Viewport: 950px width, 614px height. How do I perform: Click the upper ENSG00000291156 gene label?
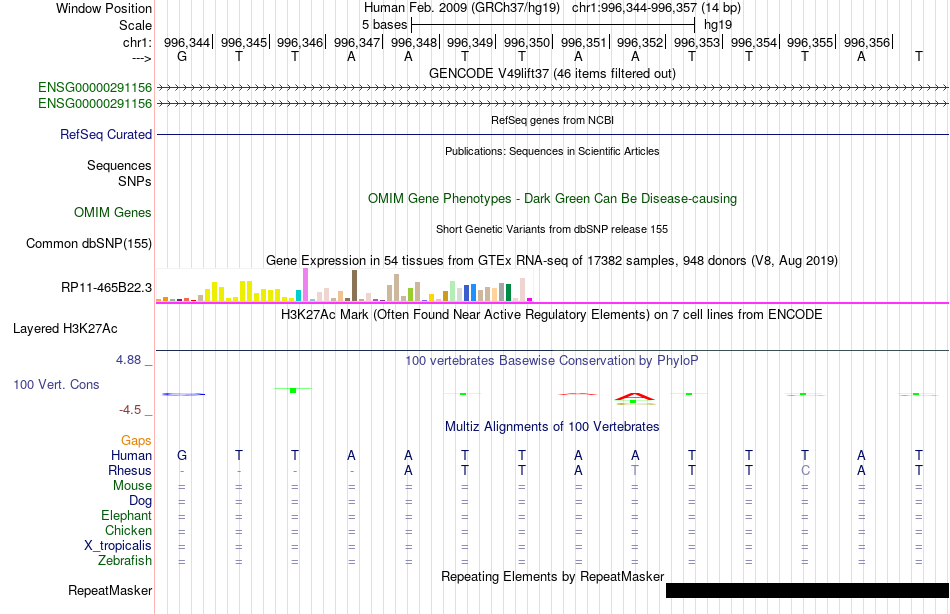95,88
